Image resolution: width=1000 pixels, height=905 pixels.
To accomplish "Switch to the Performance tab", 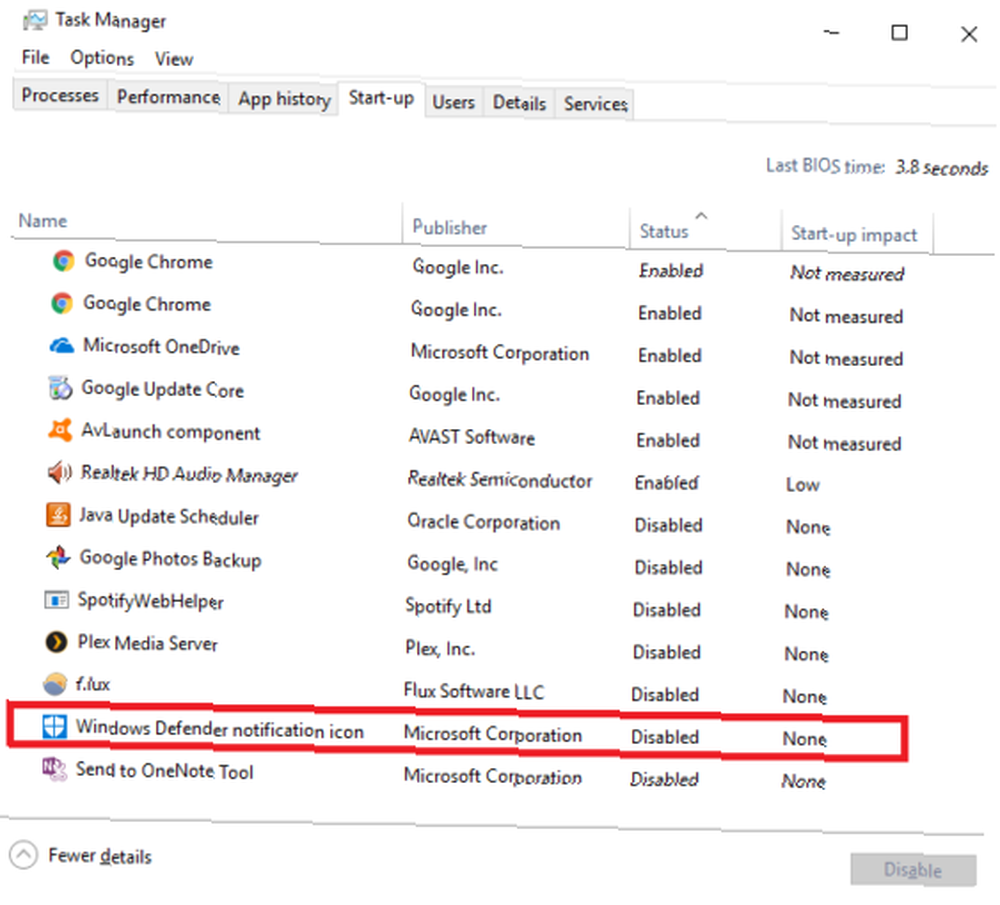I will pos(168,97).
